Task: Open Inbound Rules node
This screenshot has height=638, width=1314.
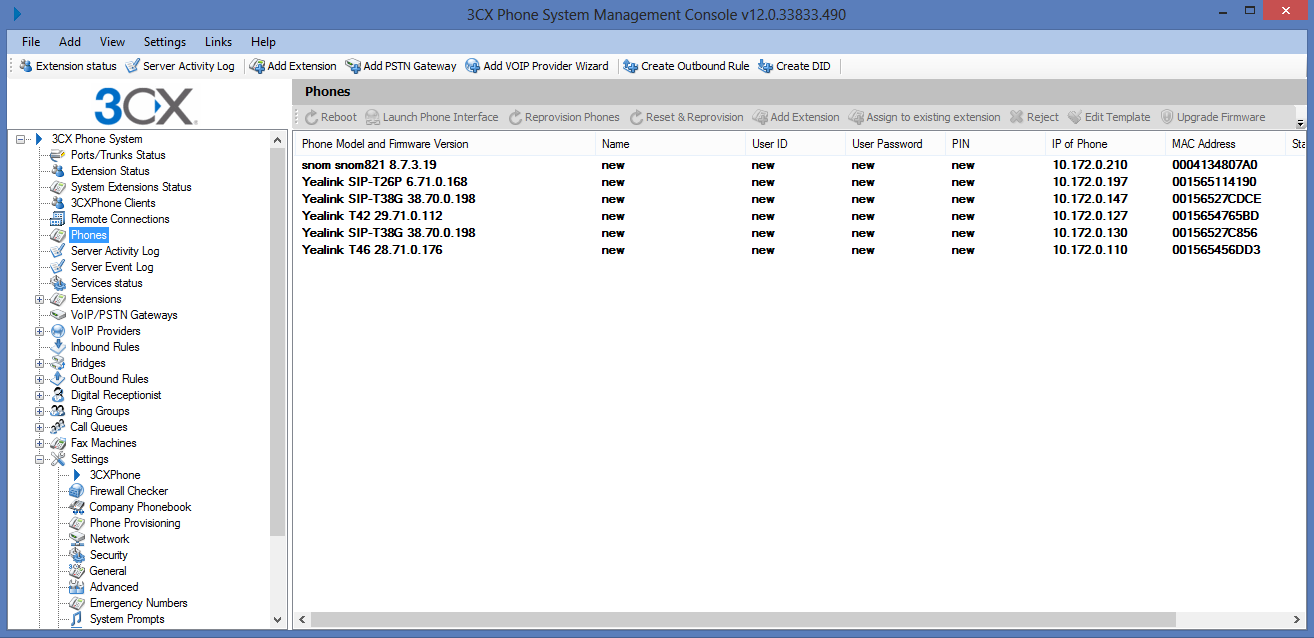Action: click(x=105, y=347)
